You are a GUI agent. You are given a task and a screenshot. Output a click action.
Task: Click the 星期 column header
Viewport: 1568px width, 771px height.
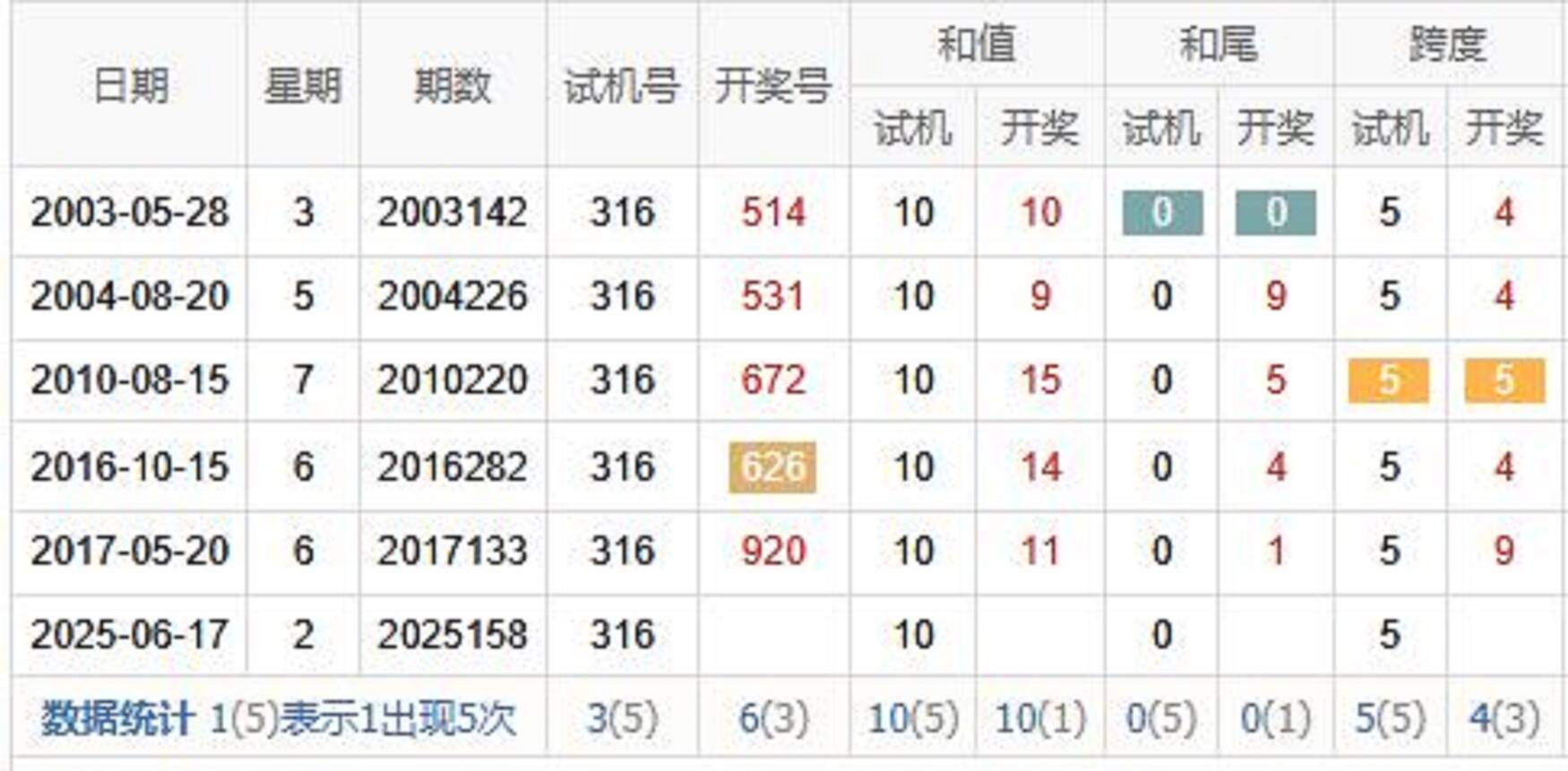(x=303, y=86)
